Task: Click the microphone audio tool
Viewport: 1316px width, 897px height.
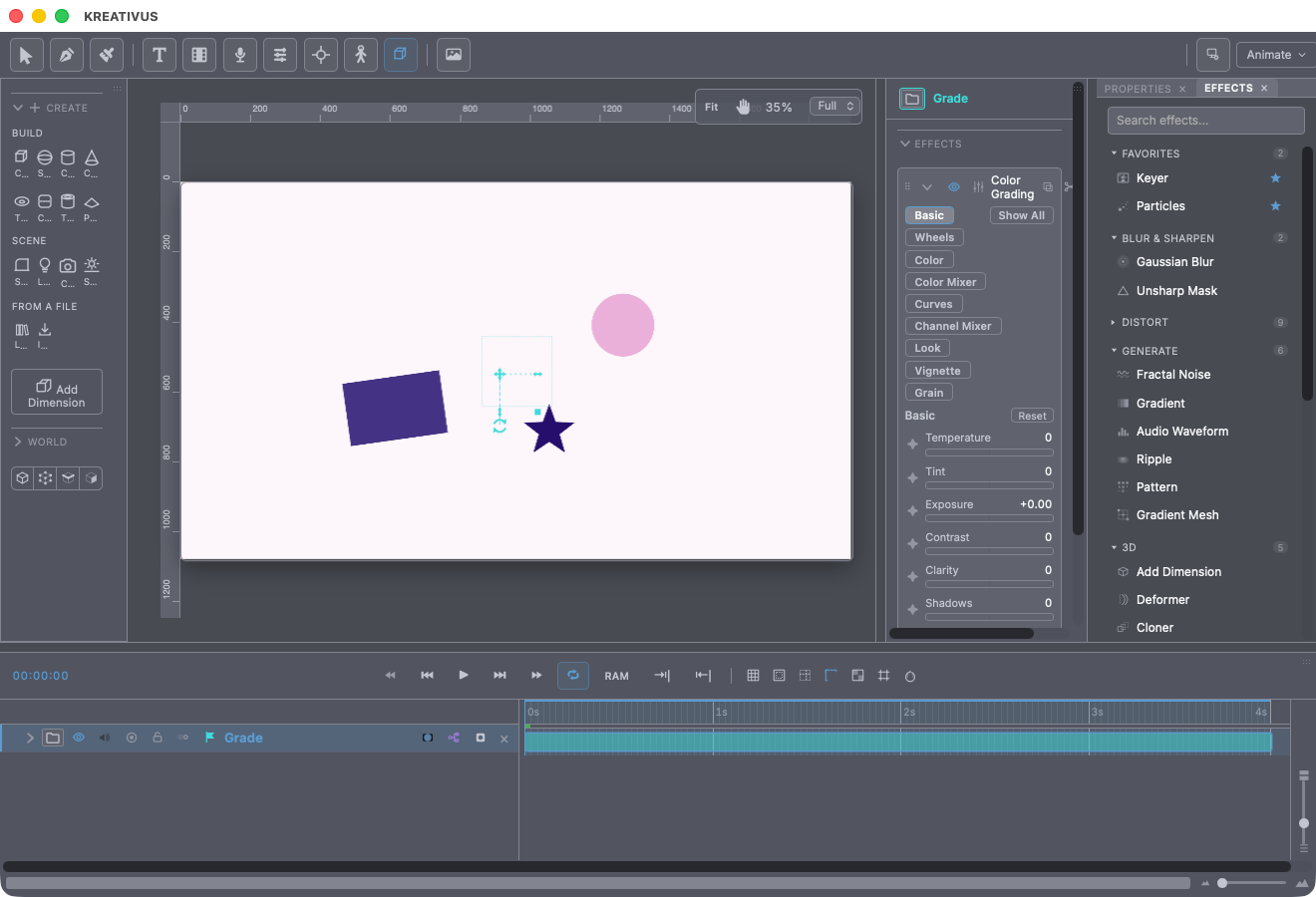Action: (x=240, y=55)
